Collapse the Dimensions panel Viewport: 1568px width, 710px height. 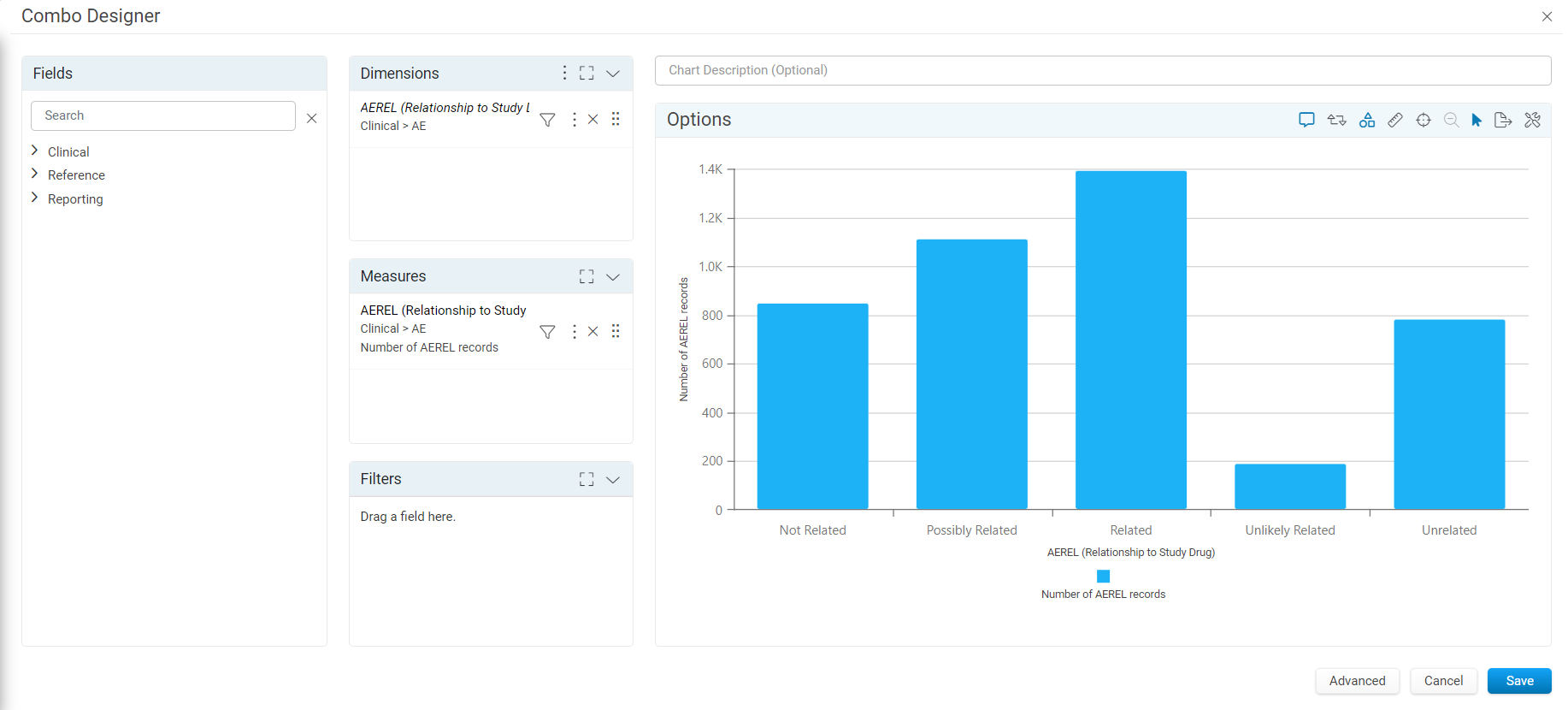click(613, 74)
